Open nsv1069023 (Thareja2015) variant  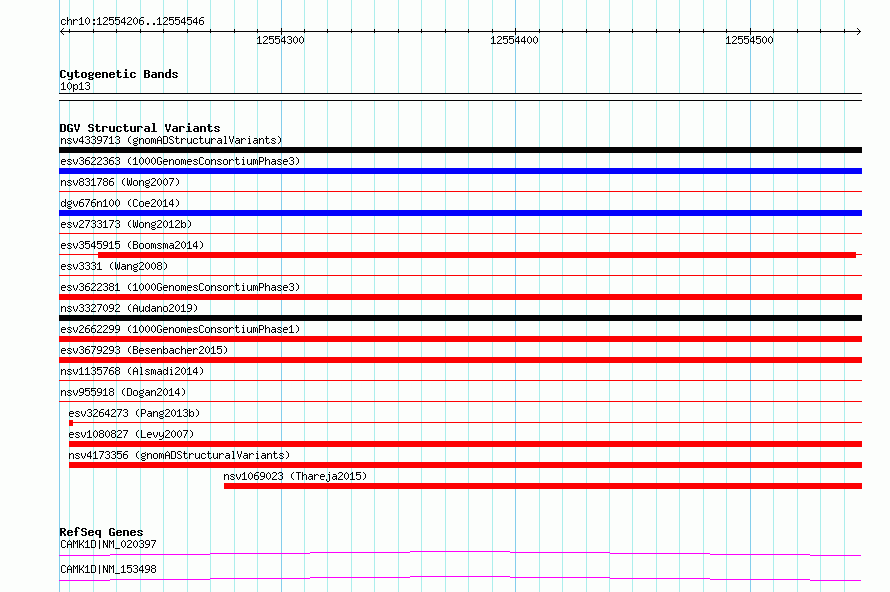point(295,476)
